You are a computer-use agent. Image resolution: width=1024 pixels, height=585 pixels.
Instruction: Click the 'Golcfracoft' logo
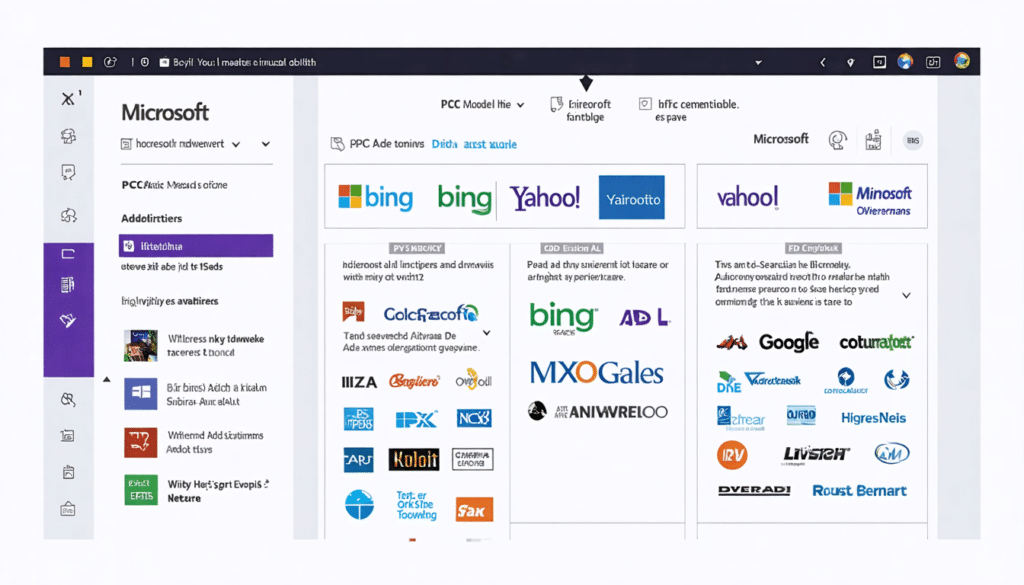(430, 314)
